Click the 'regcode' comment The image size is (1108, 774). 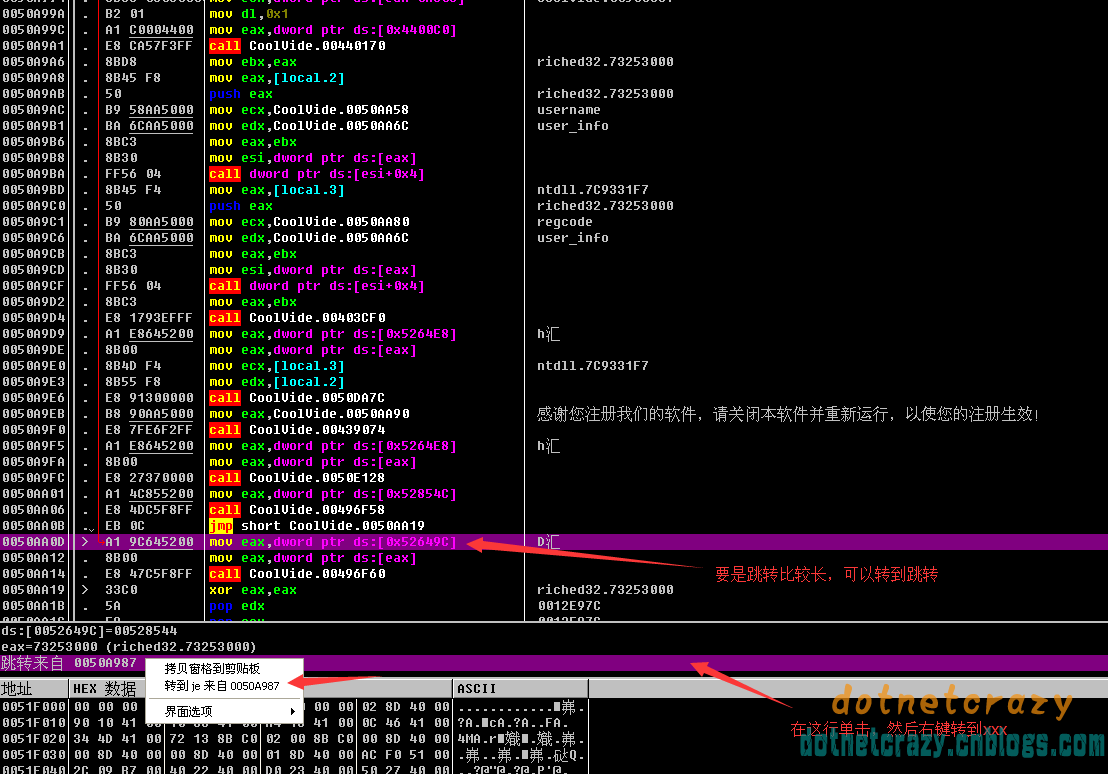565,222
